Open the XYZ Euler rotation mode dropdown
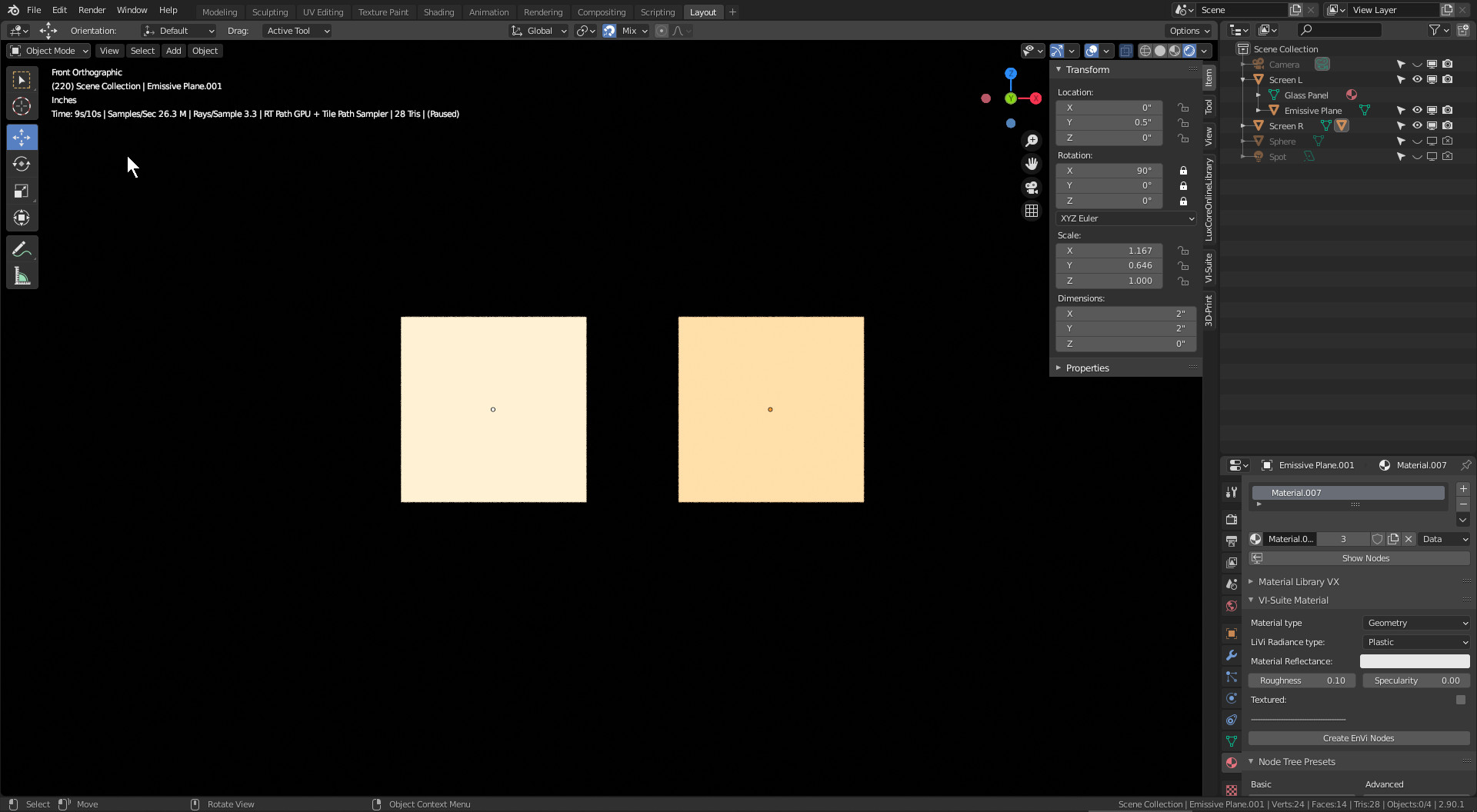This screenshot has width=1477, height=812. 1126,218
